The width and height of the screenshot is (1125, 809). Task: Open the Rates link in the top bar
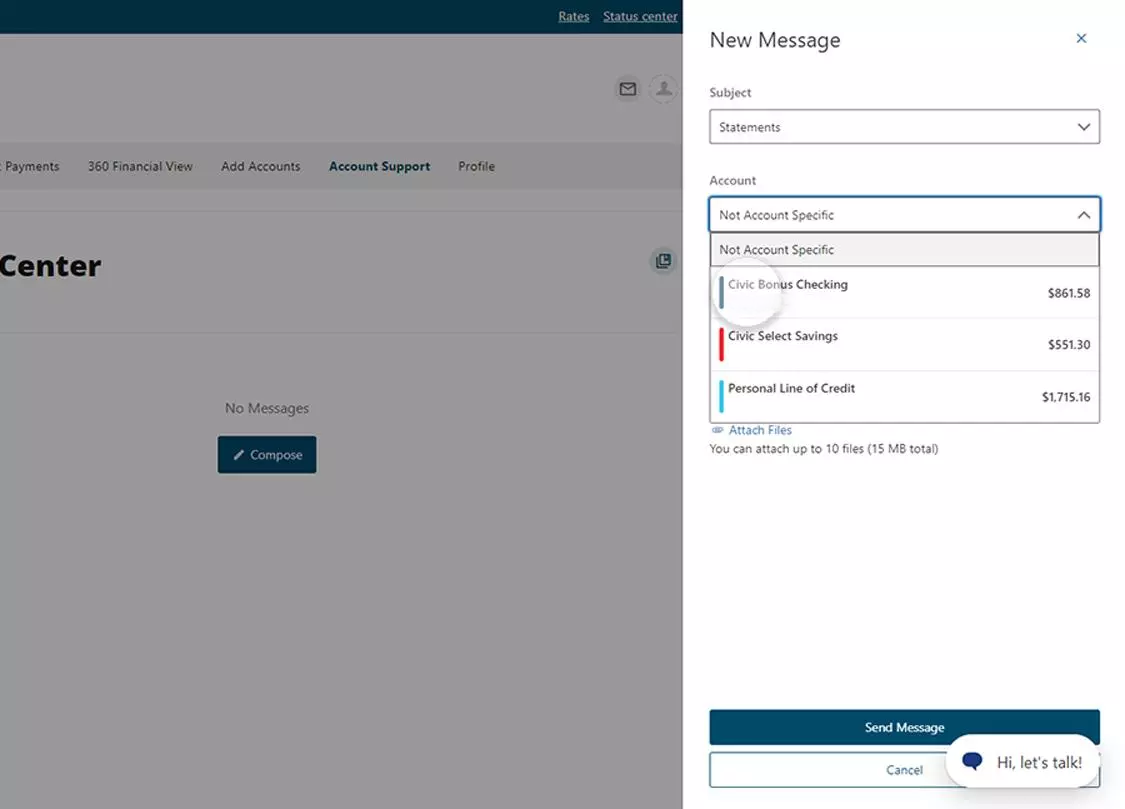pos(573,16)
